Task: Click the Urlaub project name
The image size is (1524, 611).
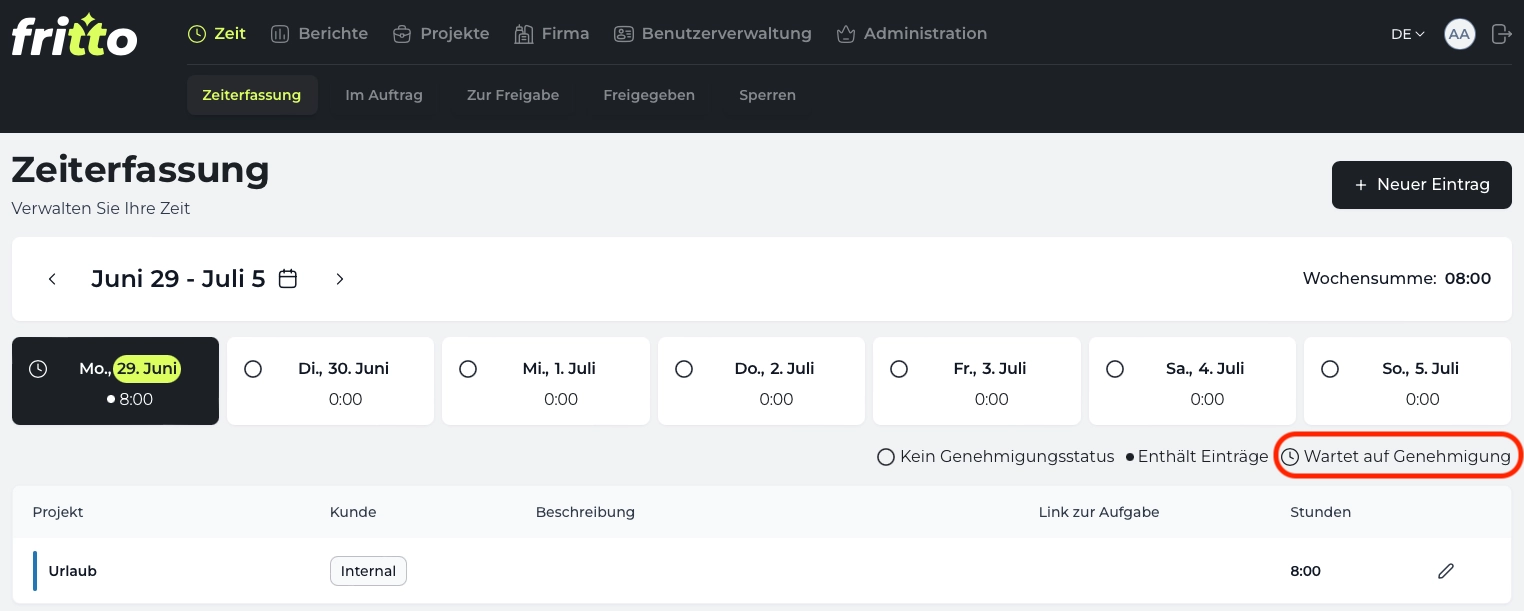Action: [x=73, y=571]
